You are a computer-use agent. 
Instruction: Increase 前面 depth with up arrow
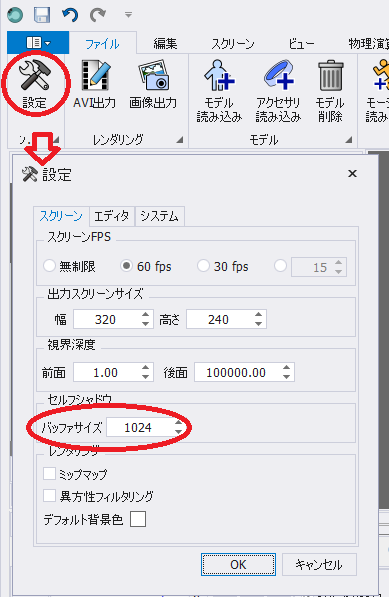tap(145, 367)
